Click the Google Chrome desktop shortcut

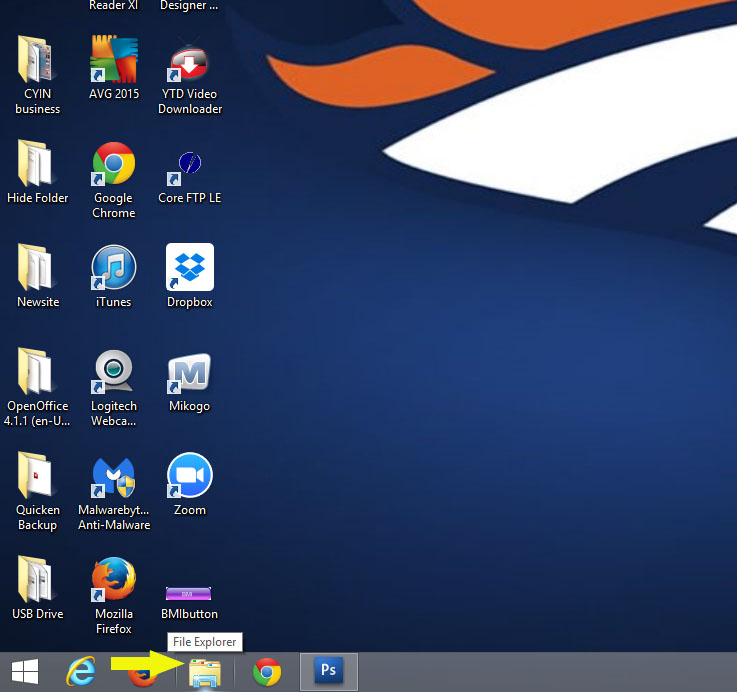pyautogui.click(x=113, y=165)
